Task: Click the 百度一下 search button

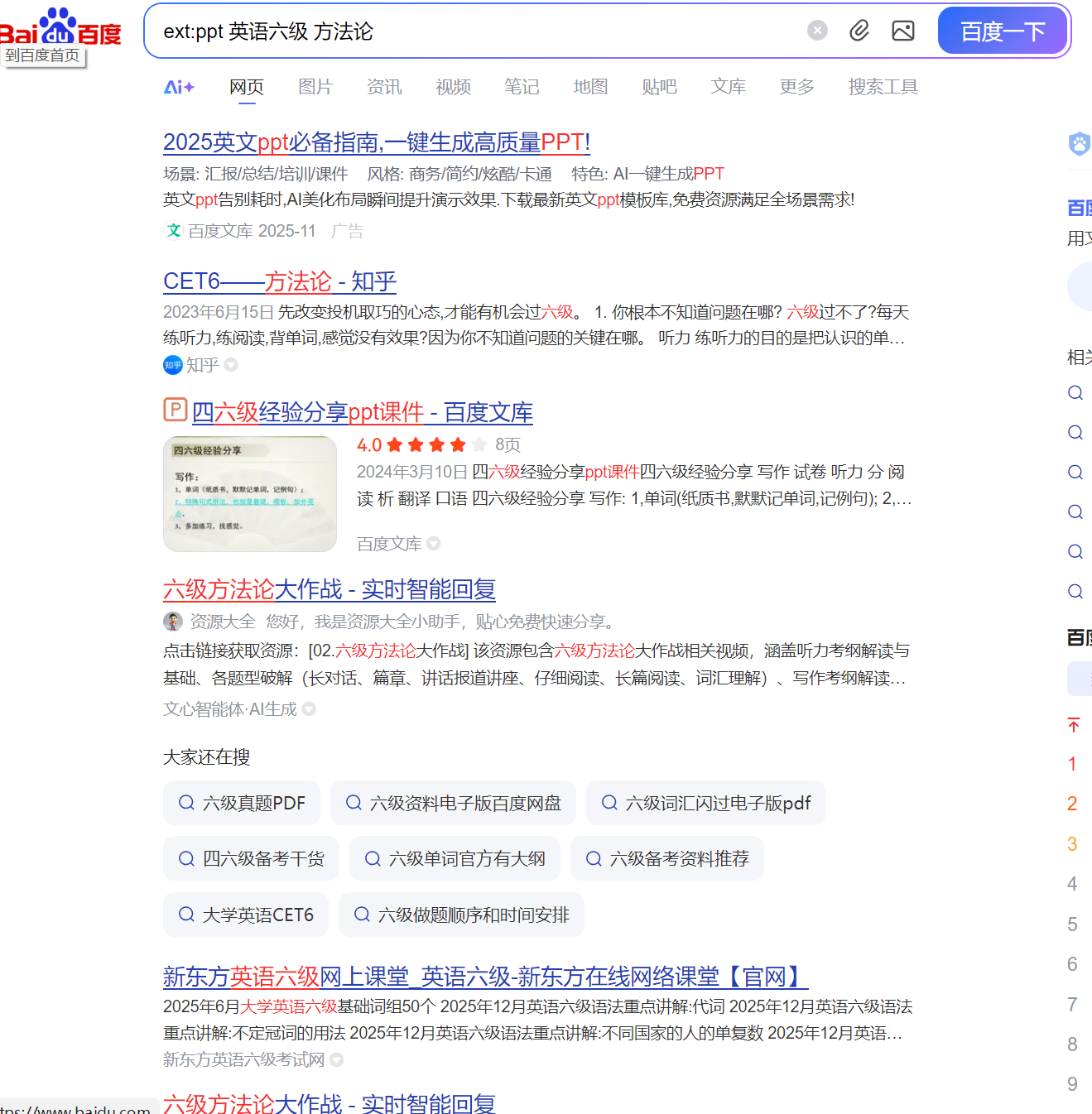Action: click(x=1002, y=31)
